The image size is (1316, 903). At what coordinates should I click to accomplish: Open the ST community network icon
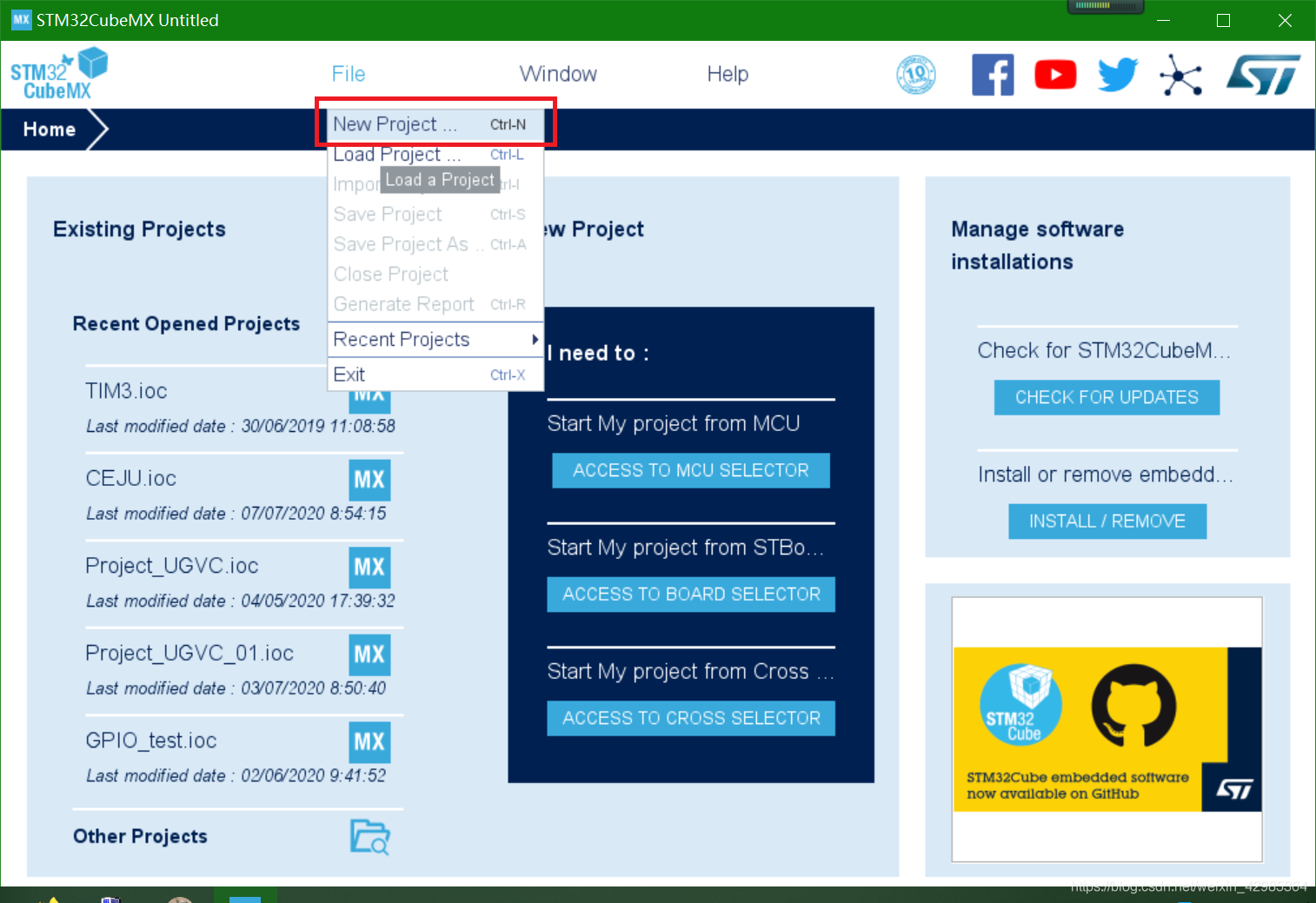pos(1180,75)
